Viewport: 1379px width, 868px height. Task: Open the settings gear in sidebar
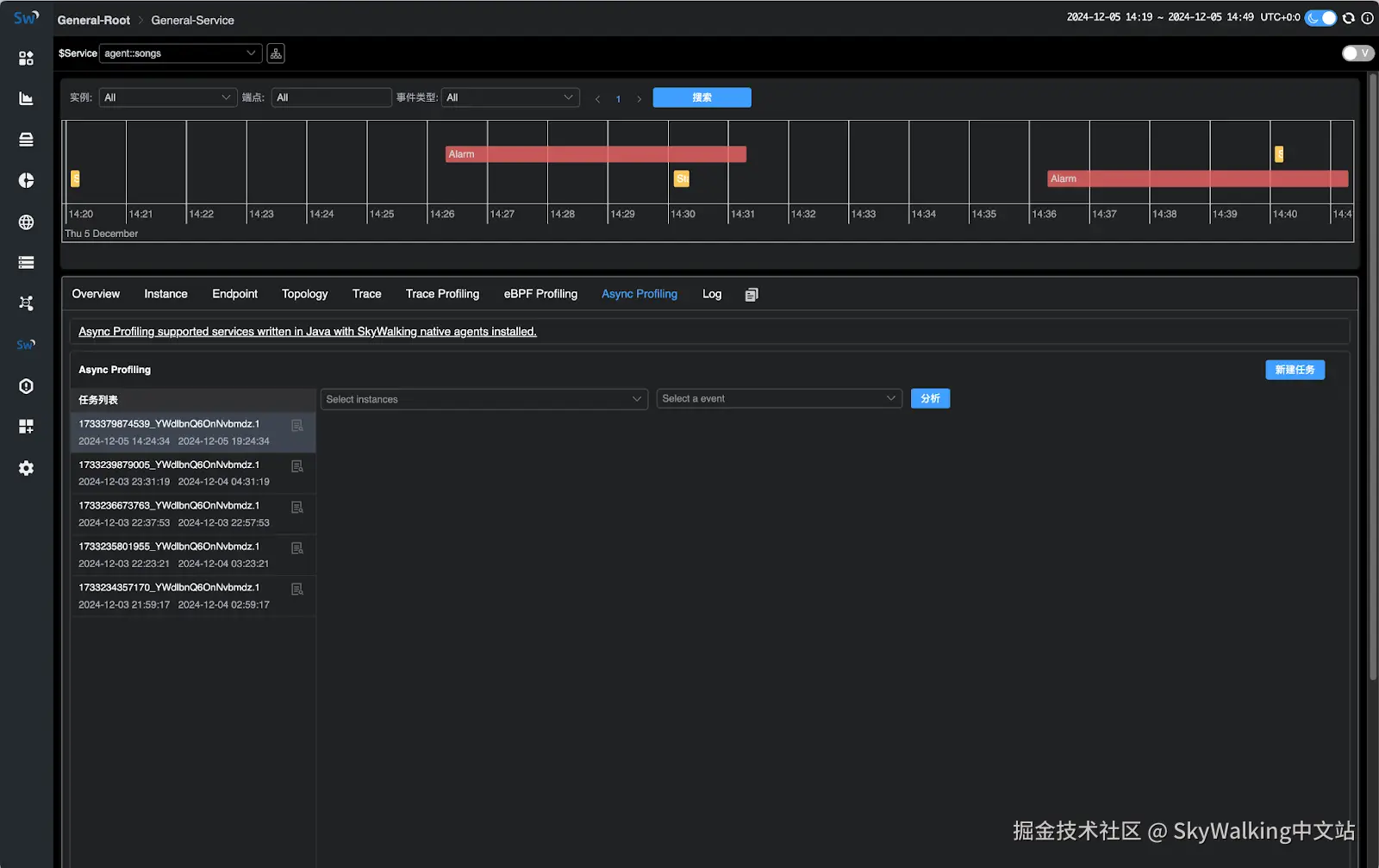click(x=26, y=468)
